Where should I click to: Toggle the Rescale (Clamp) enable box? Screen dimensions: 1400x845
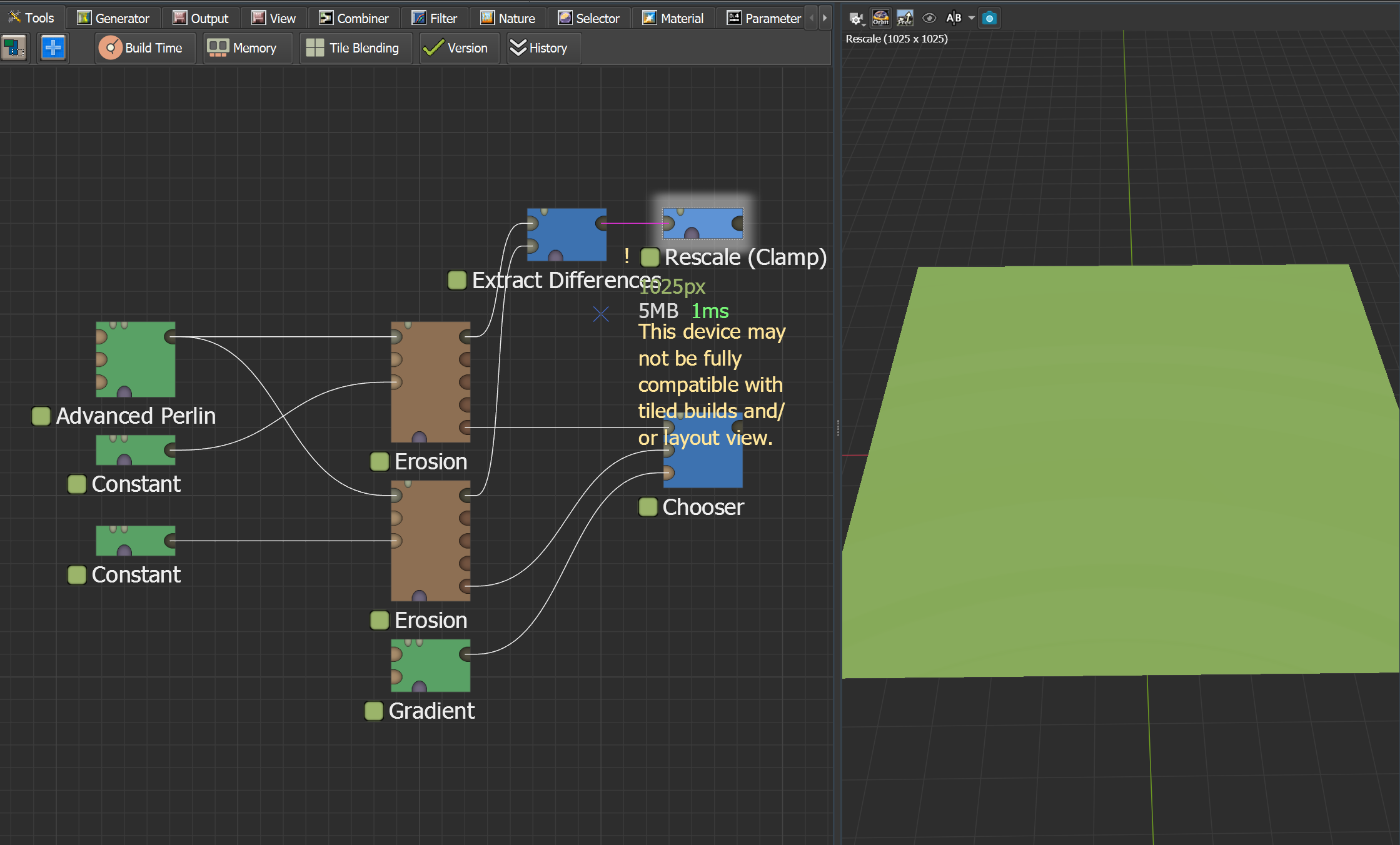650,257
